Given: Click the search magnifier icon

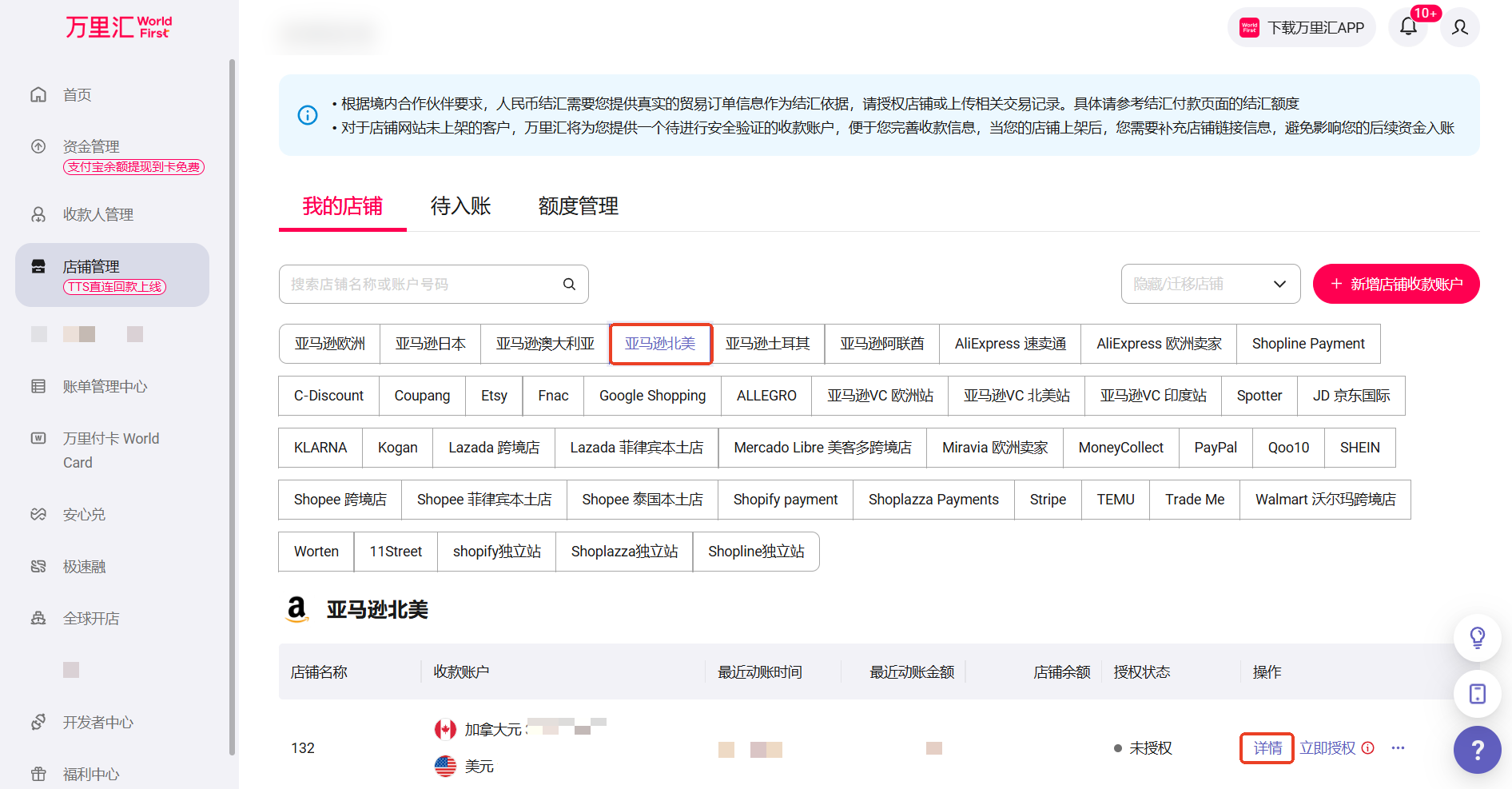Looking at the screenshot, I should [569, 284].
